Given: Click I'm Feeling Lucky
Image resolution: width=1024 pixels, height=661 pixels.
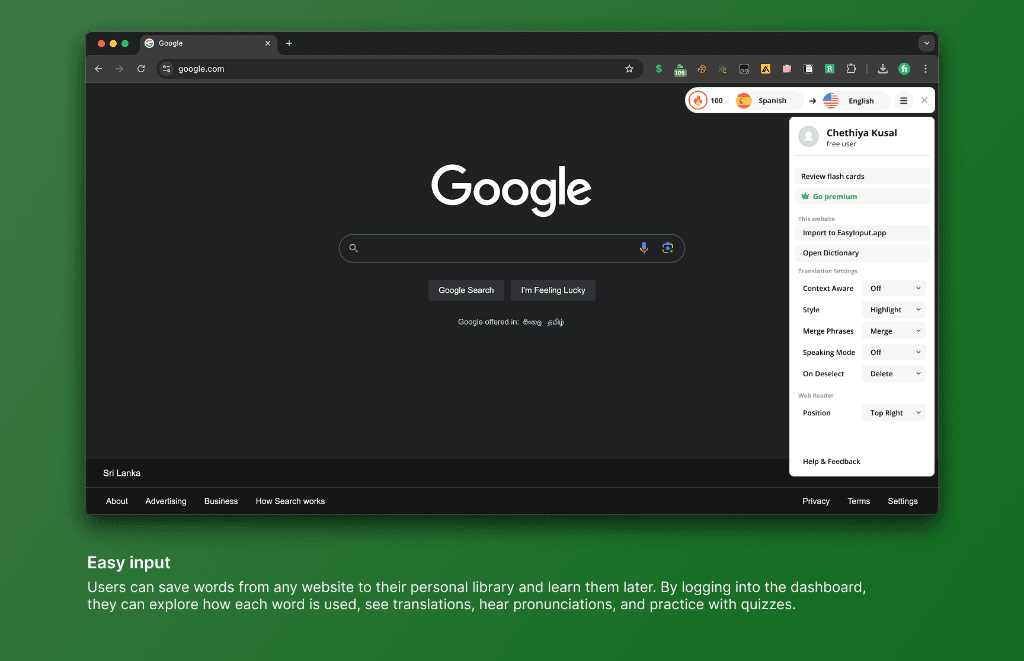Looking at the screenshot, I should [553, 290].
